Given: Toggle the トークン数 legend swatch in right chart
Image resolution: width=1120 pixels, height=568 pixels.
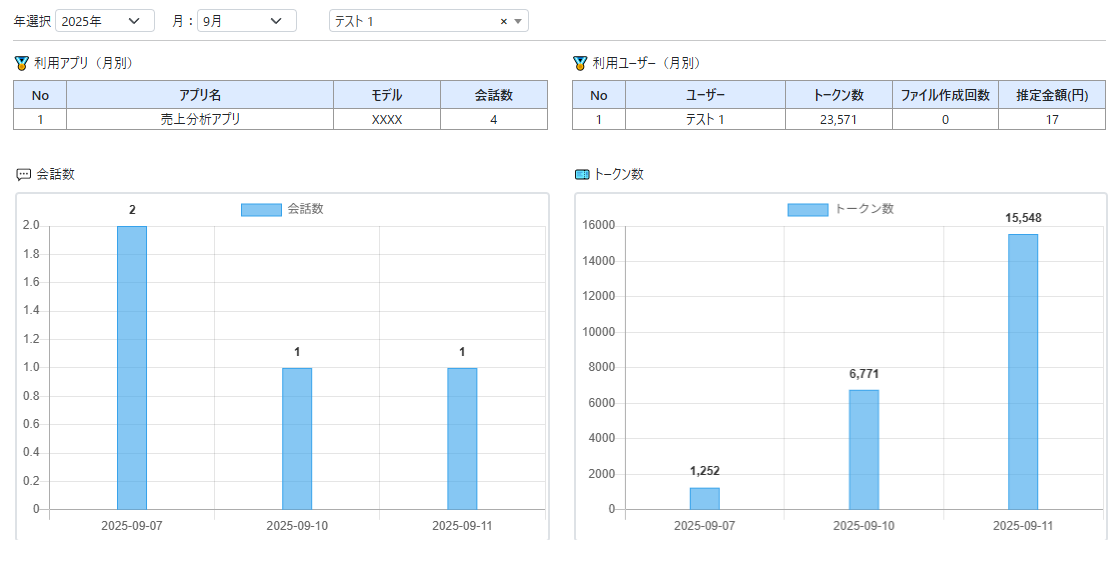Looking at the screenshot, I should [x=807, y=210].
